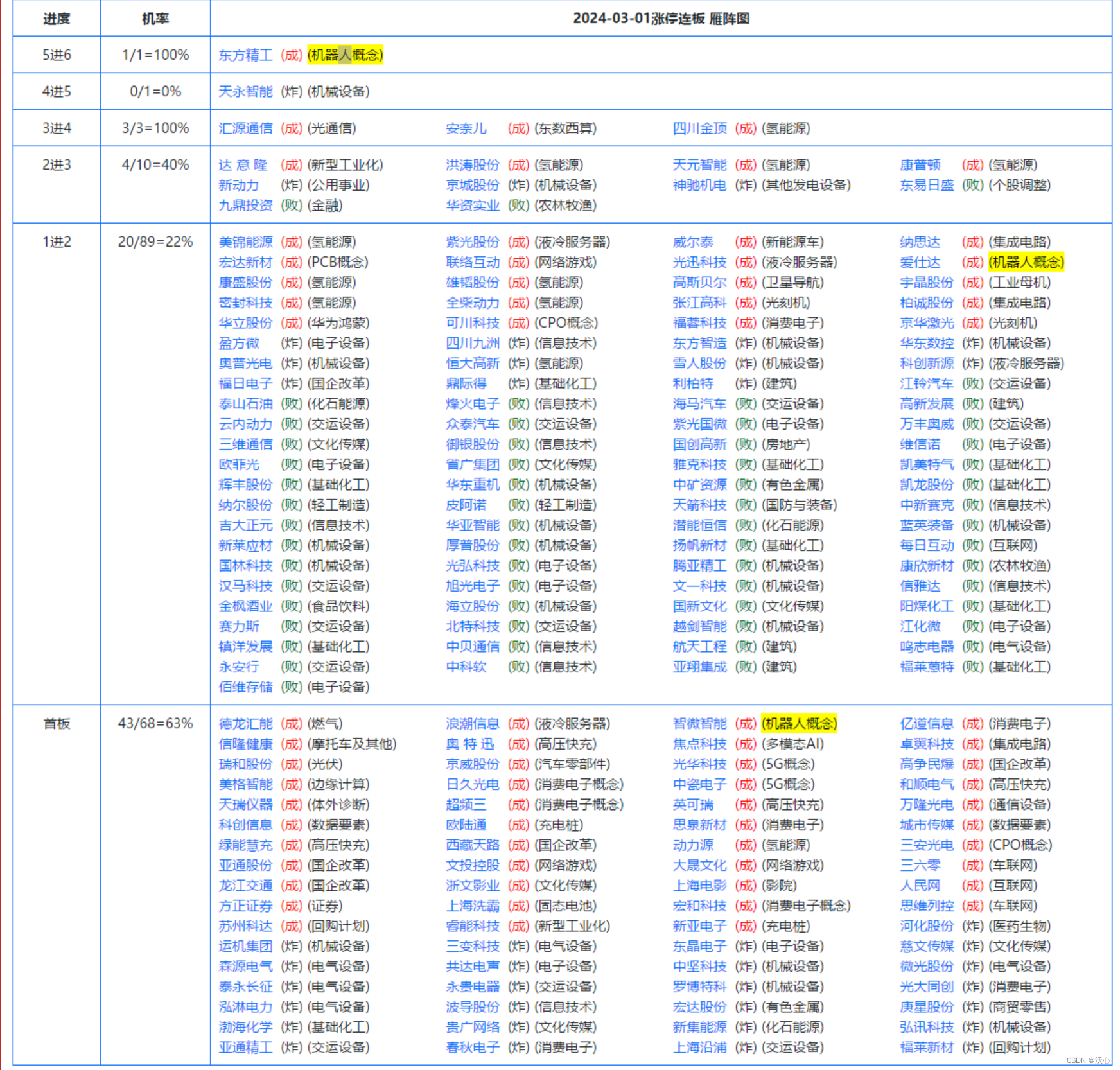This screenshot has width=1120, height=1070.
Task: Open the 江铃汽车 stock link
Action: [927, 383]
